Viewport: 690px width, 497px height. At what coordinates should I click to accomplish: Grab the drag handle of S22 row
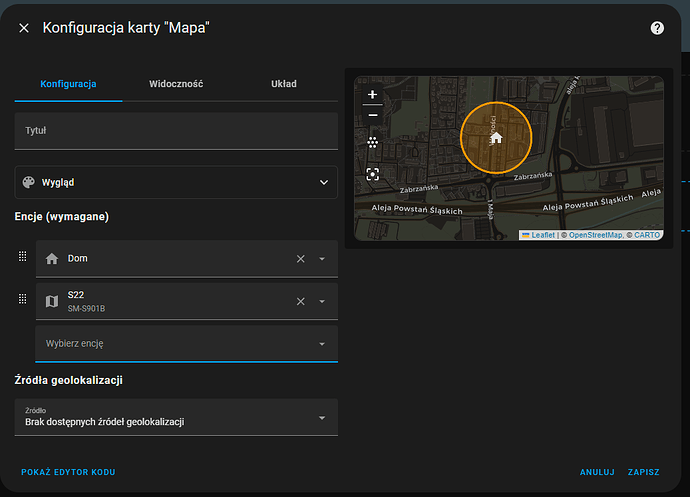22,299
